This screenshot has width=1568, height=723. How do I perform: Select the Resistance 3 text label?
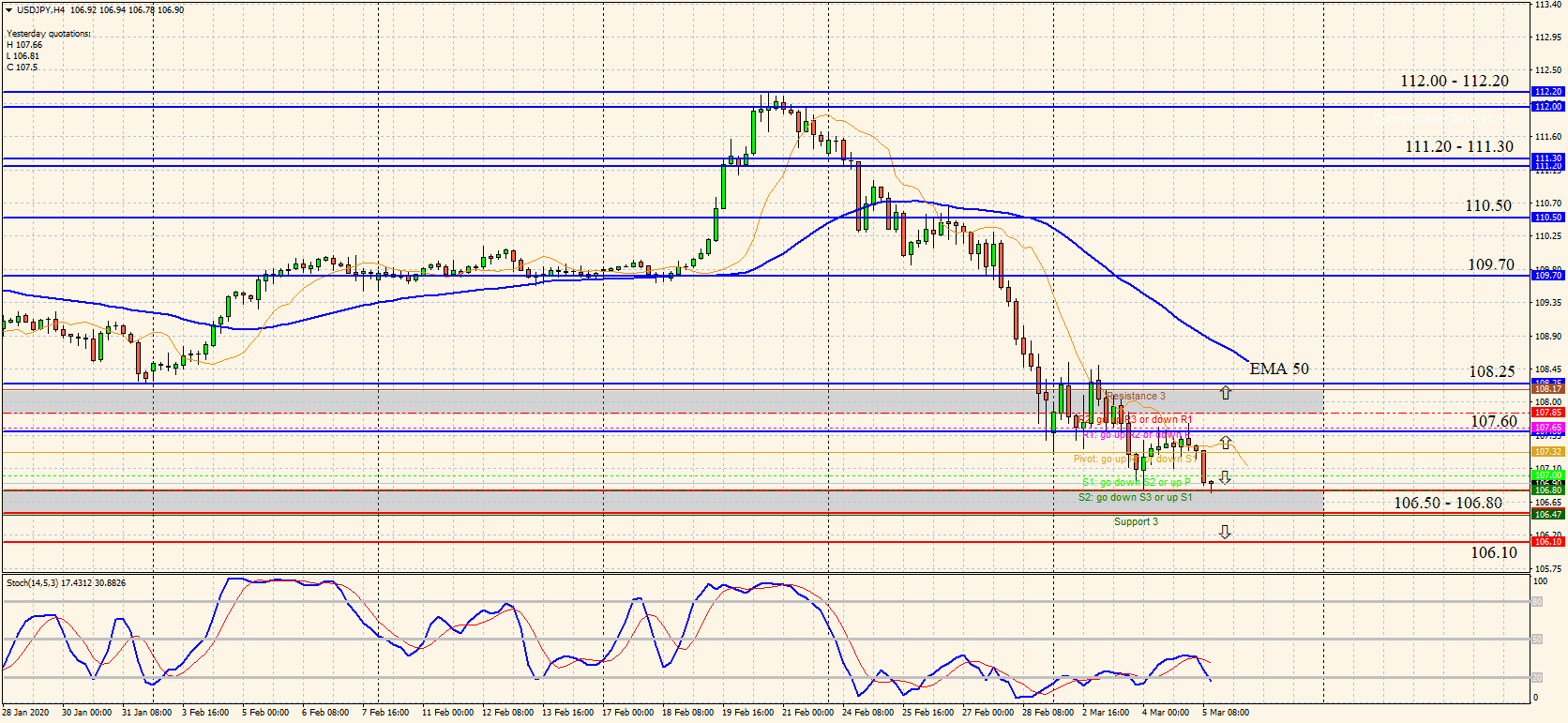click(1136, 396)
